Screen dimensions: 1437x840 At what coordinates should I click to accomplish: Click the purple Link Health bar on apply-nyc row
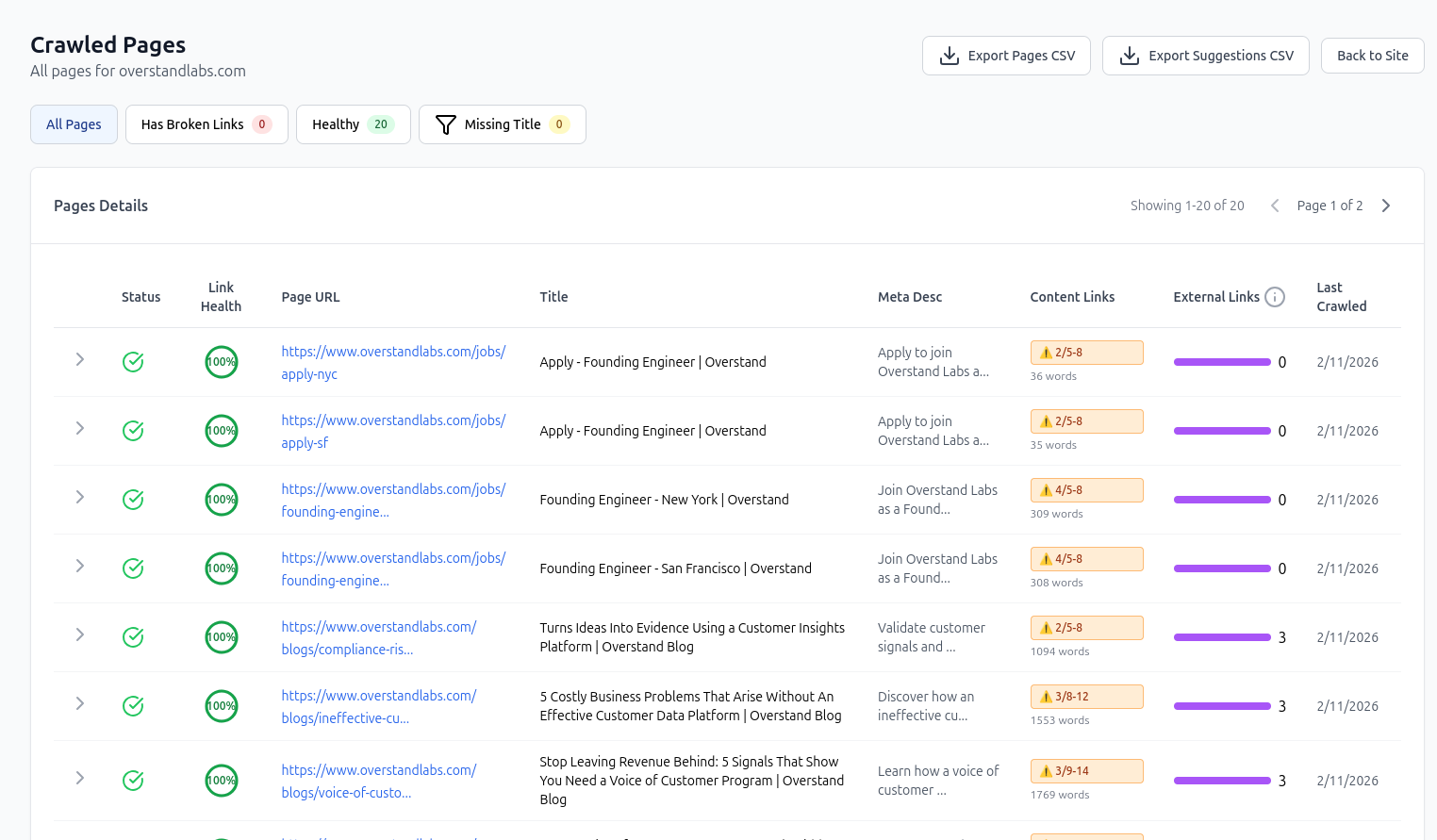coord(1222,361)
